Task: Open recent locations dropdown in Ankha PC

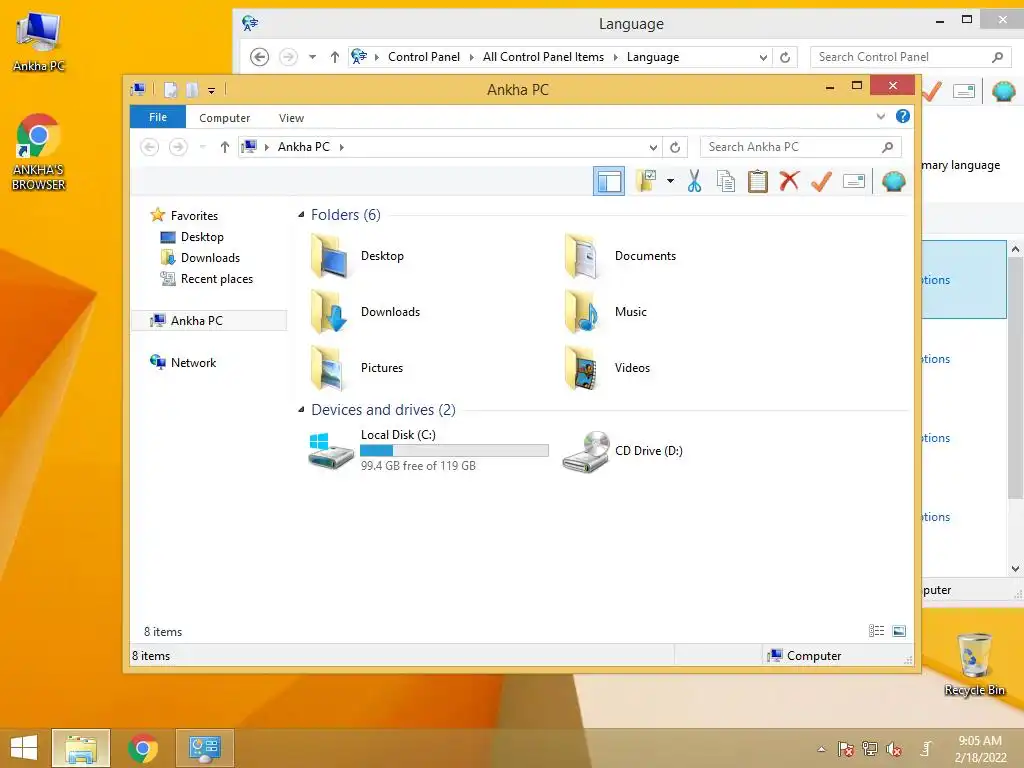Action: [202, 147]
